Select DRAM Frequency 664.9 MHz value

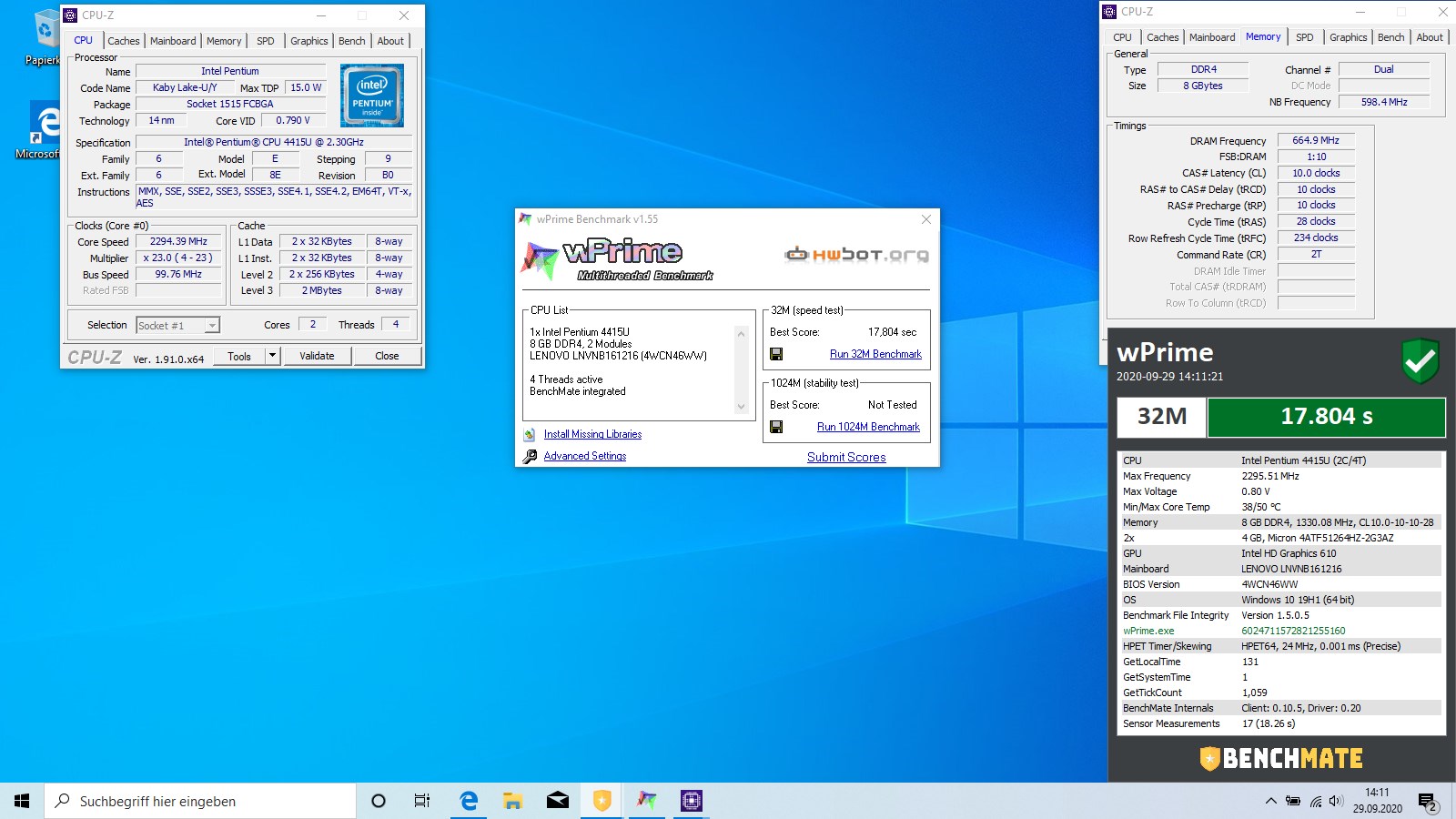[1316, 140]
